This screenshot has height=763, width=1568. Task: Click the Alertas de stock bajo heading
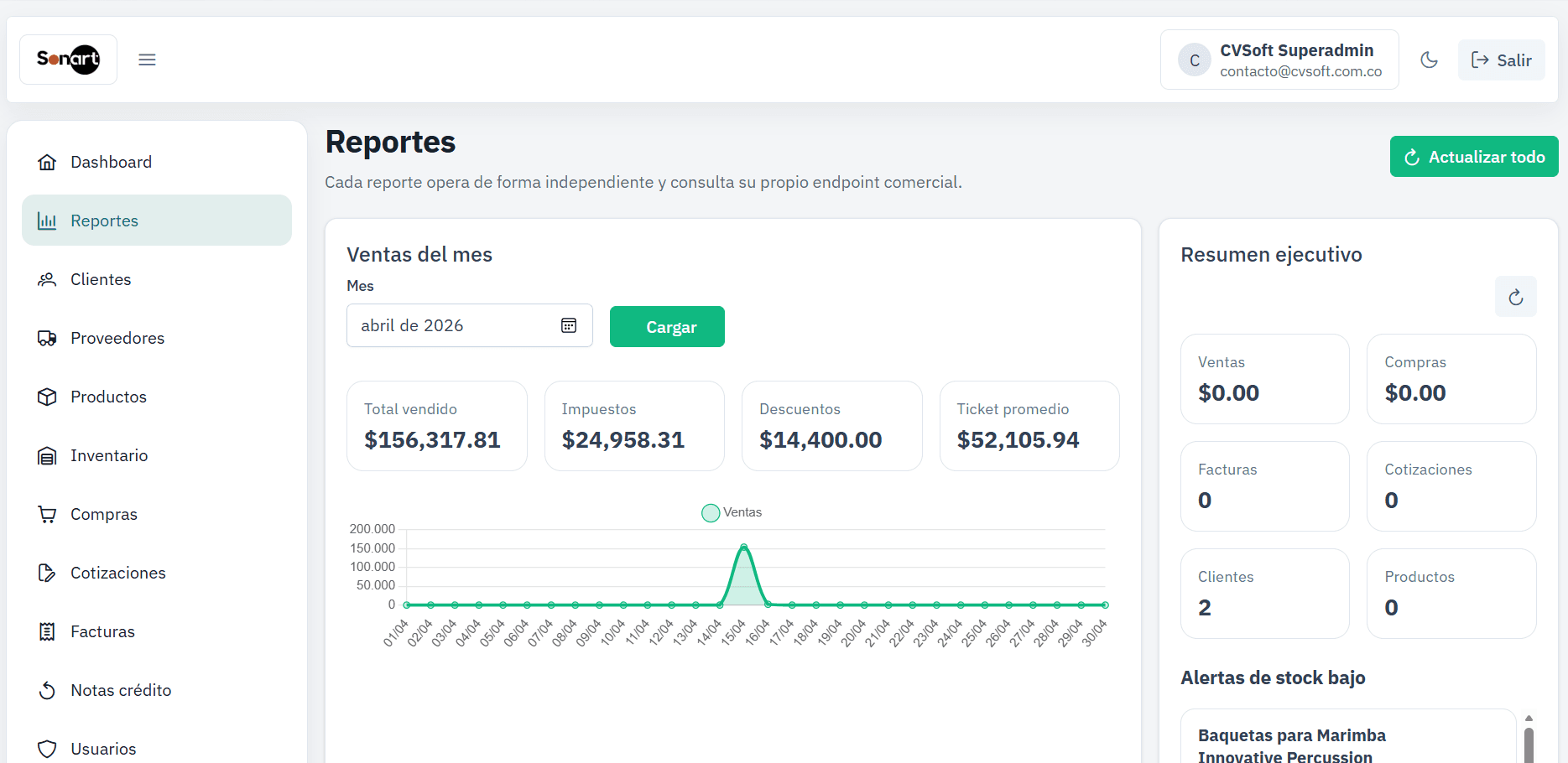tap(1273, 677)
